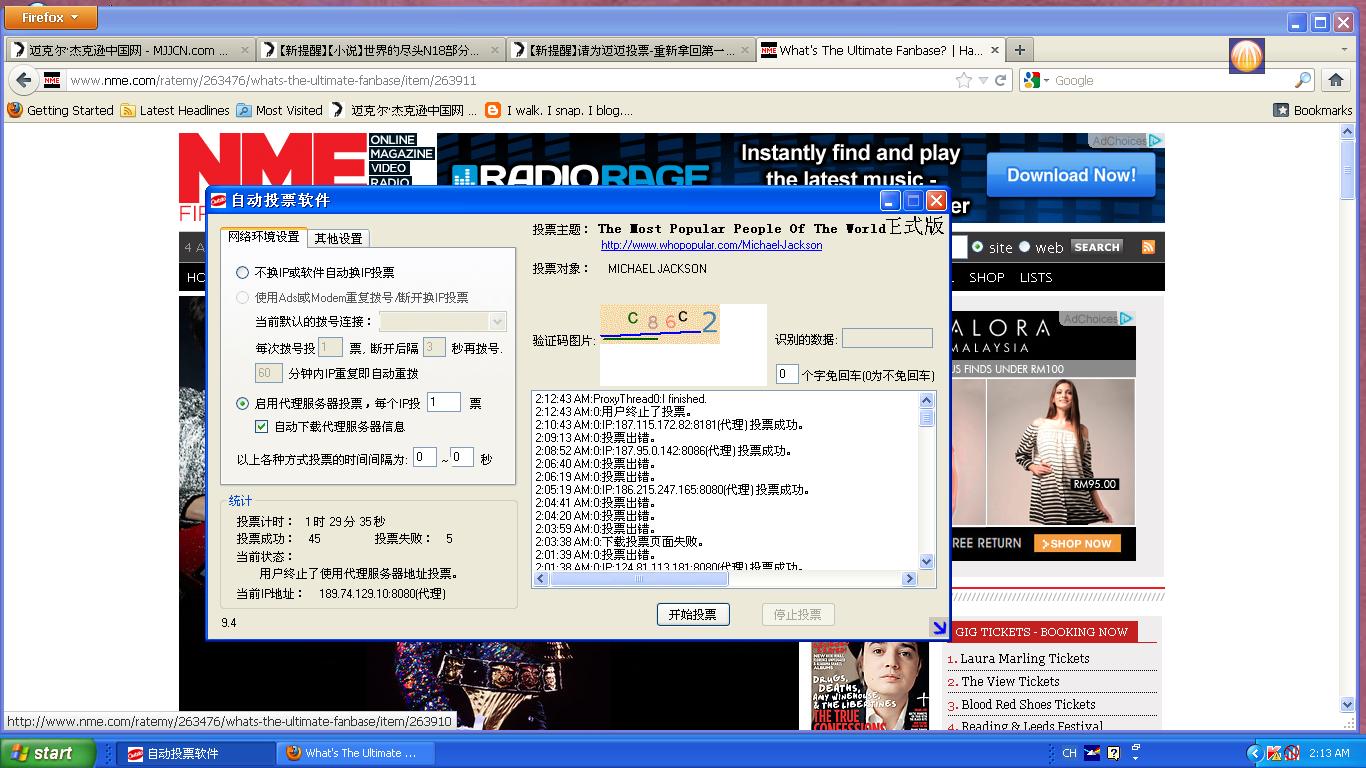Reload page with the refresh icon
Screen dimensions: 1366x768
tap(1000, 80)
